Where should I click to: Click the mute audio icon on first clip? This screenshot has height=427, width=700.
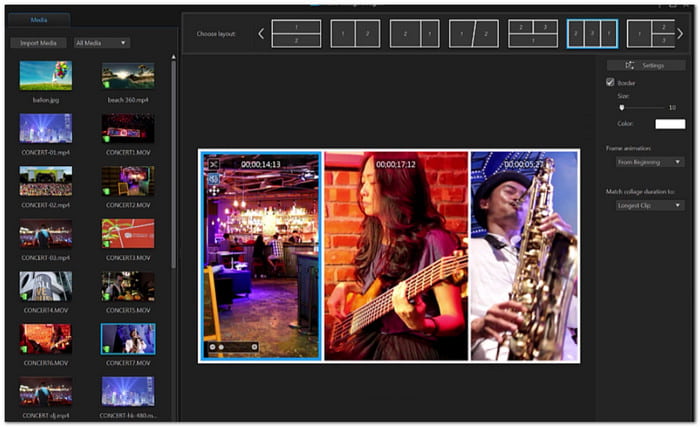pyautogui.click(x=214, y=179)
